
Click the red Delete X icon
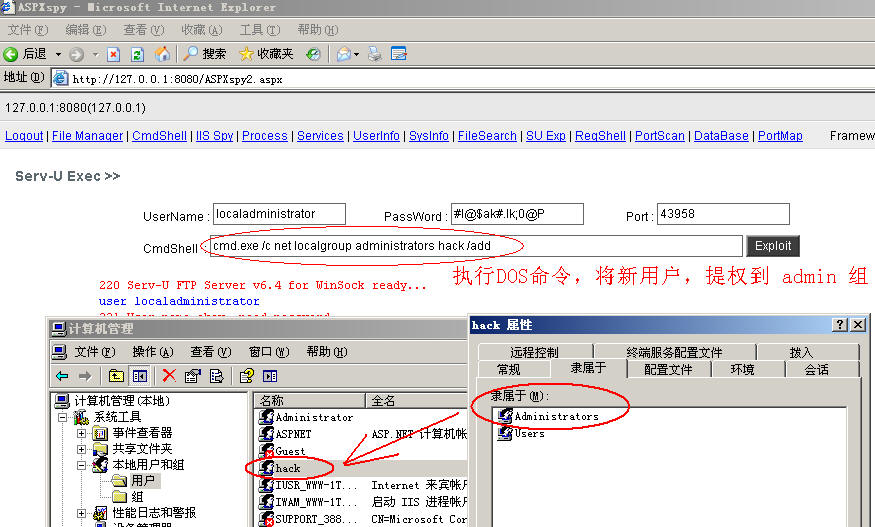point(169,376)
